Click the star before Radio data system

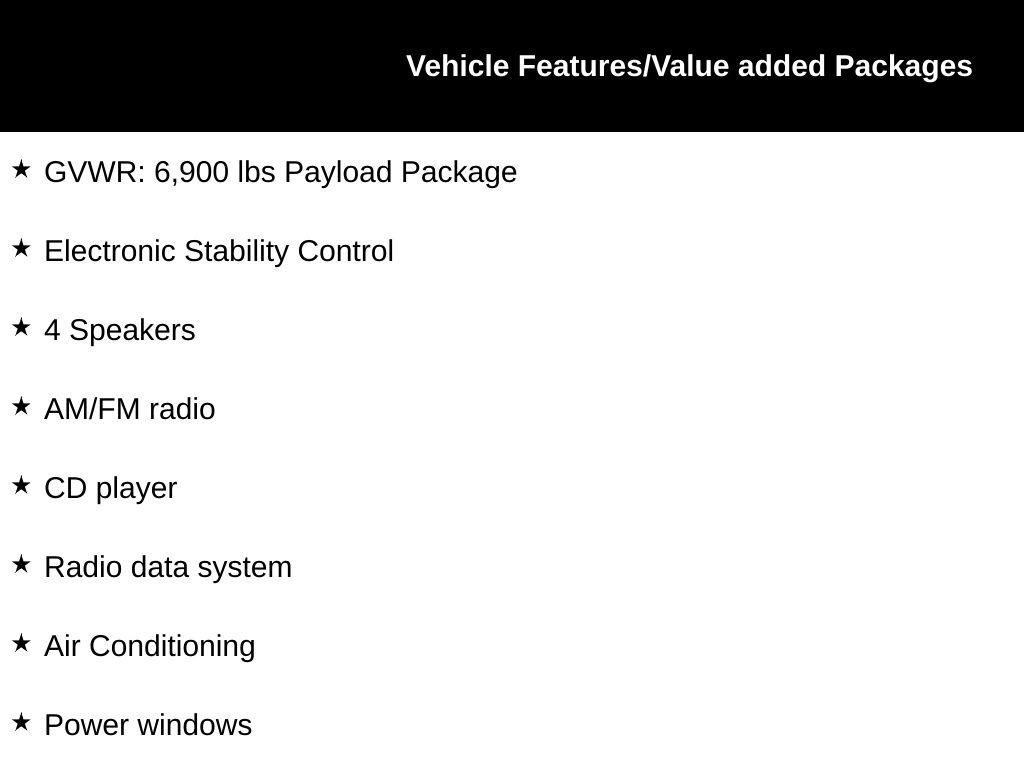(21, 564)
